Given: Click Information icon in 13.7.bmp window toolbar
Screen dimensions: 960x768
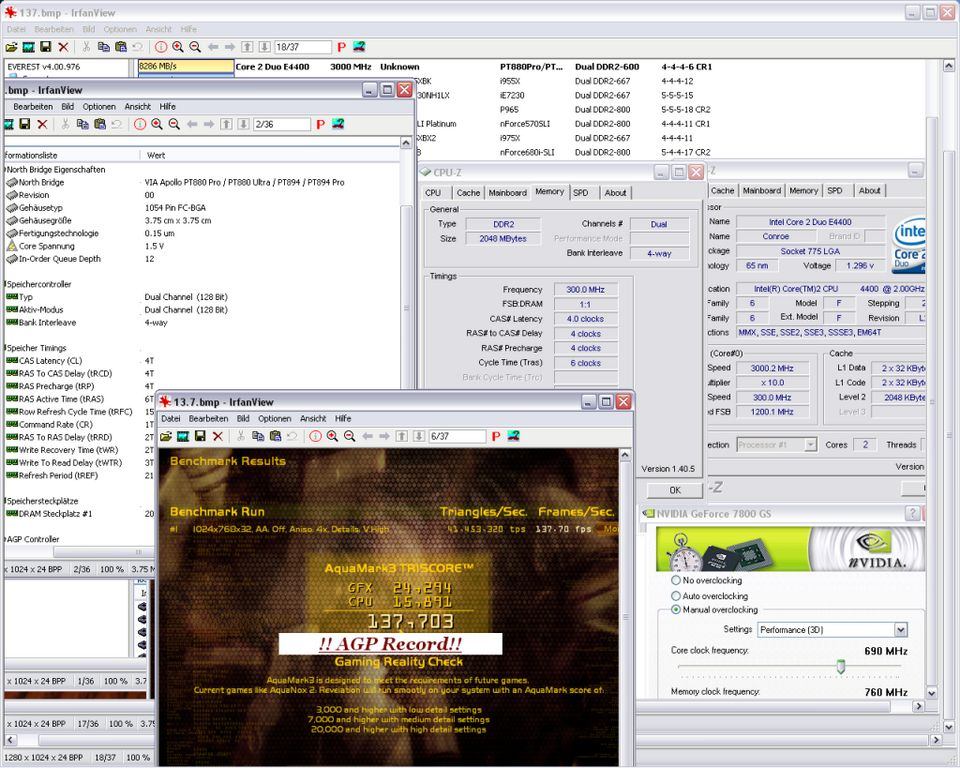Looking at the screenshot, I should pyautogui.click(x=315, y=436).
